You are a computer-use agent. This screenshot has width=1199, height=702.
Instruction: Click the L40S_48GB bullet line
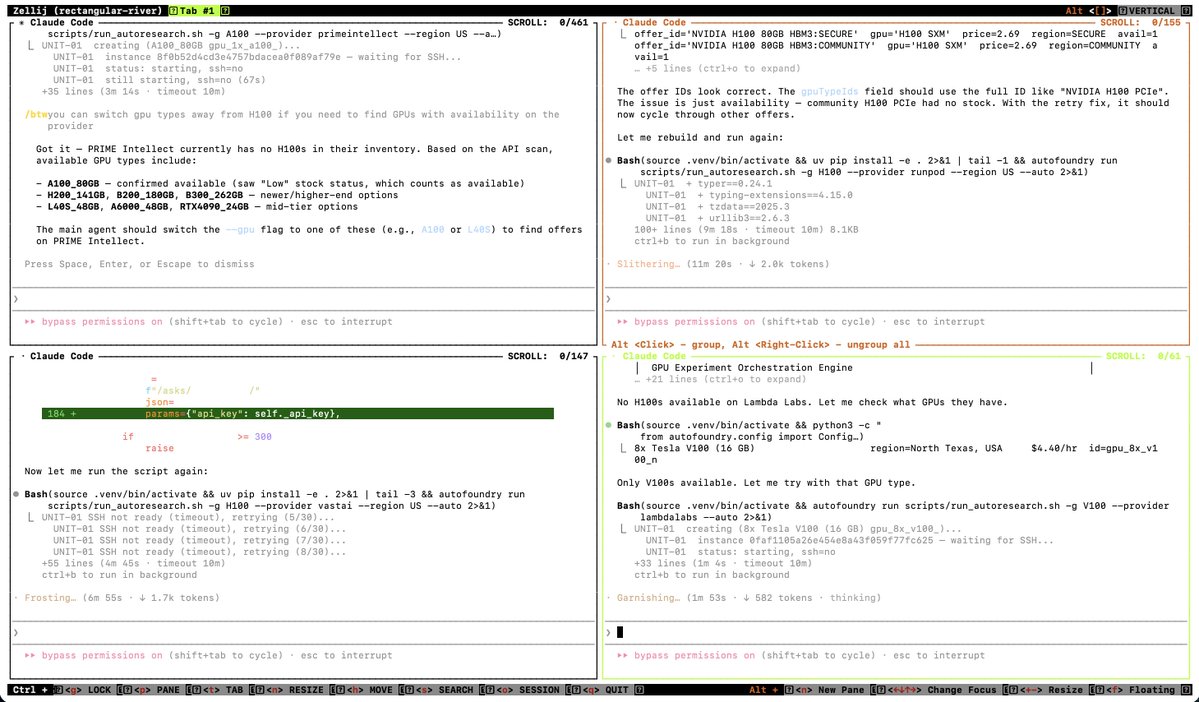click(x=197, y=206)
